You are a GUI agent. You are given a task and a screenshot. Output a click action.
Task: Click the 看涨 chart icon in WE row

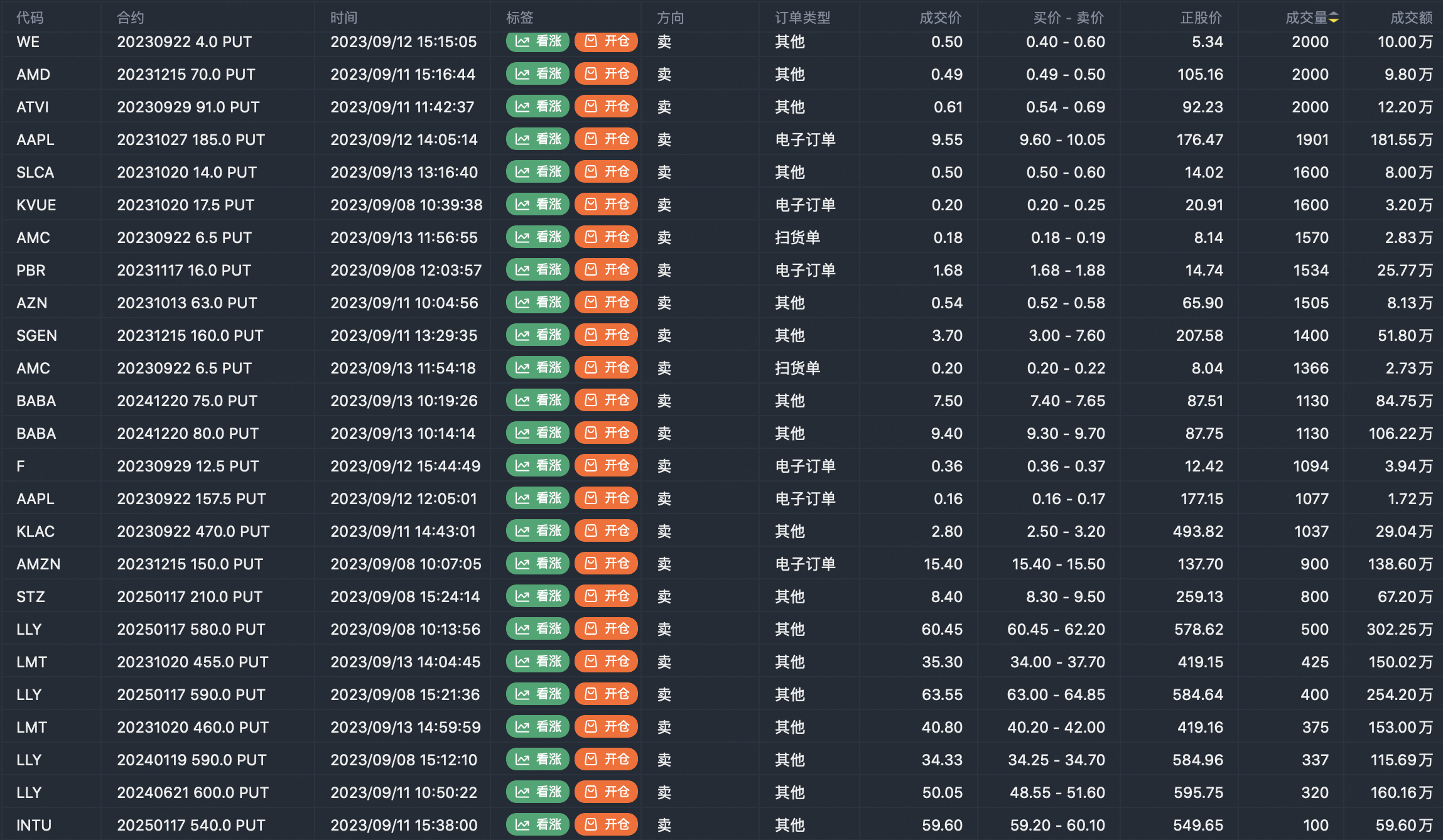click(x=522, y=41)
